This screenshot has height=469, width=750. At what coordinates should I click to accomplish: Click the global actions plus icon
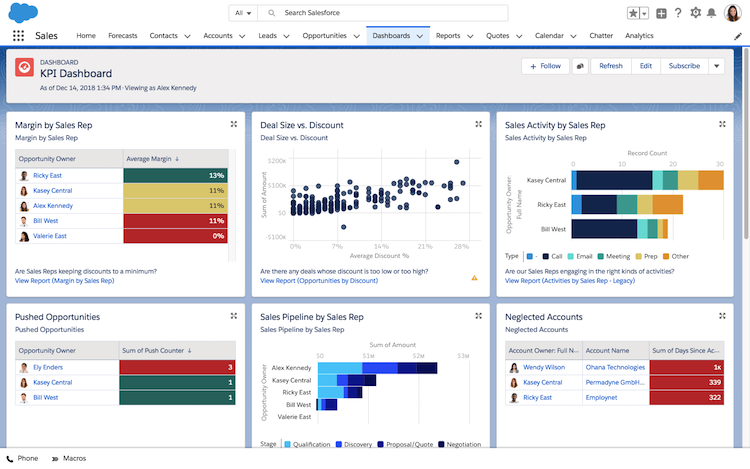pos(661,13)
